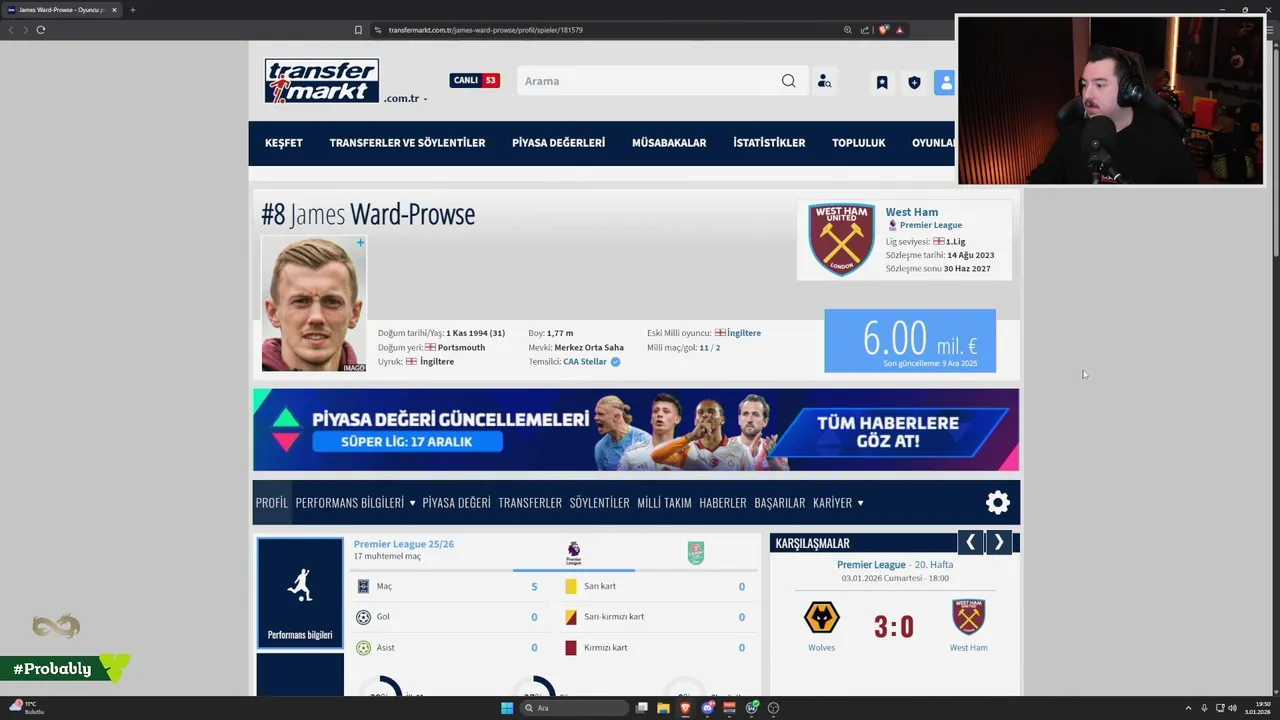The image size is (1280, 720).
Task: Click the Brave shields lion icon
Action: [883, 30]
